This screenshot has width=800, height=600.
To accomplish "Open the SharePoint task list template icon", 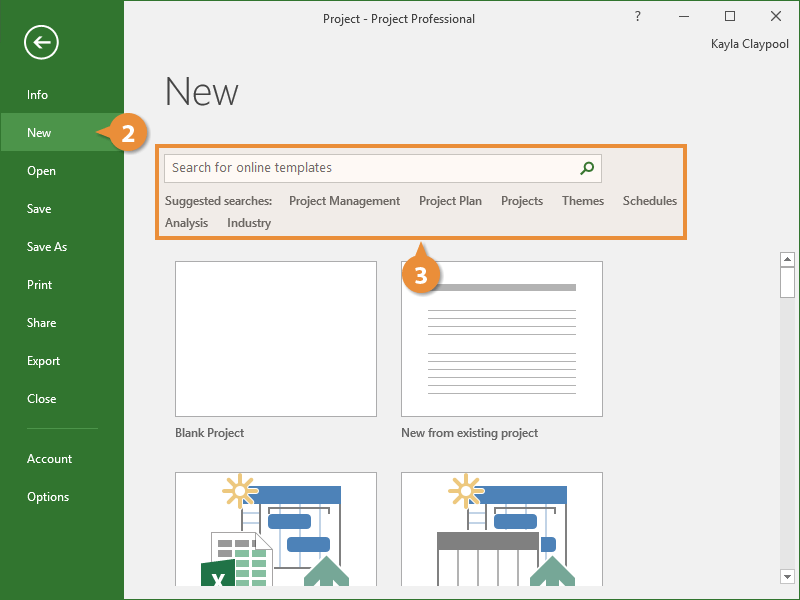I will click(502, 530).
